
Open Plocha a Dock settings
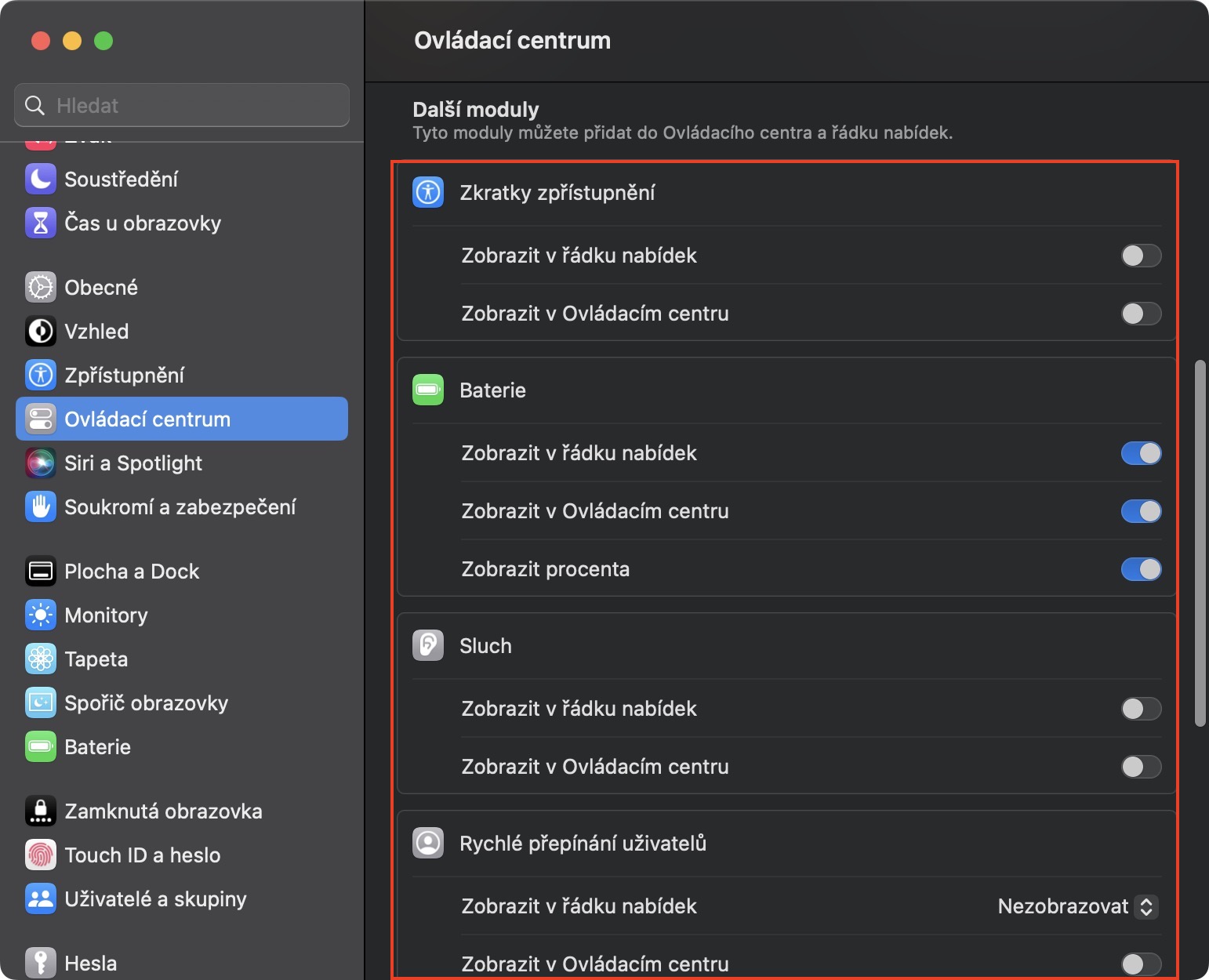tap(132, 571)
